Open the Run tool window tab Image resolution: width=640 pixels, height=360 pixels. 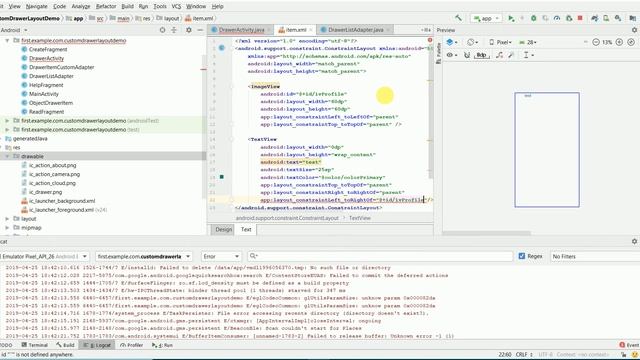pos(162,345)
